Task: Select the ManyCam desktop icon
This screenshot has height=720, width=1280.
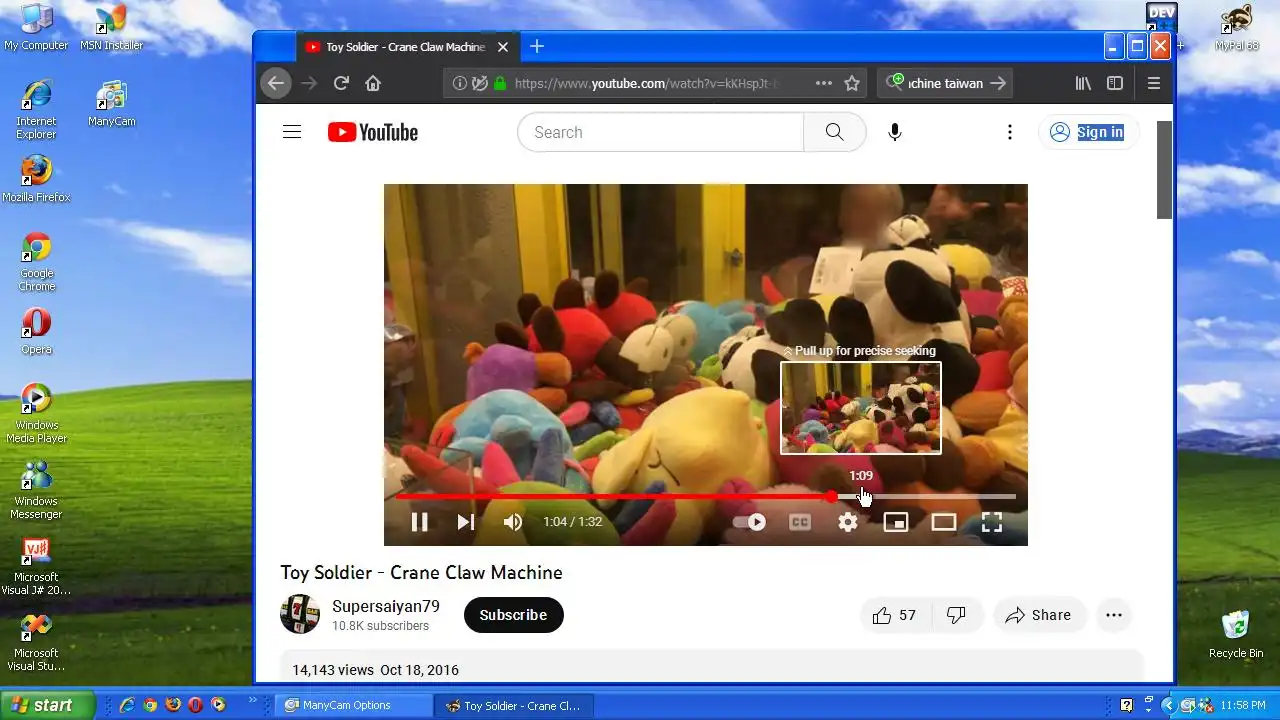Action: 111,103
